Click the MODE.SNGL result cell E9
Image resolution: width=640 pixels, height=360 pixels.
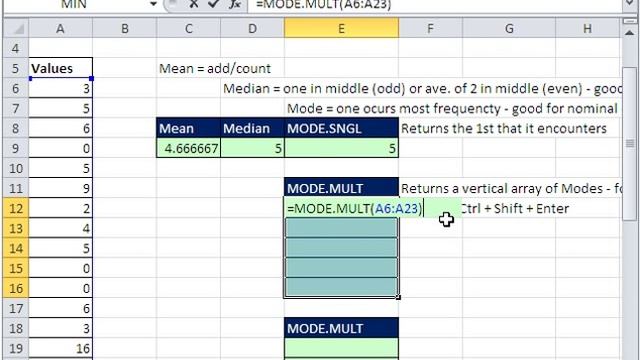coord(341,148)
